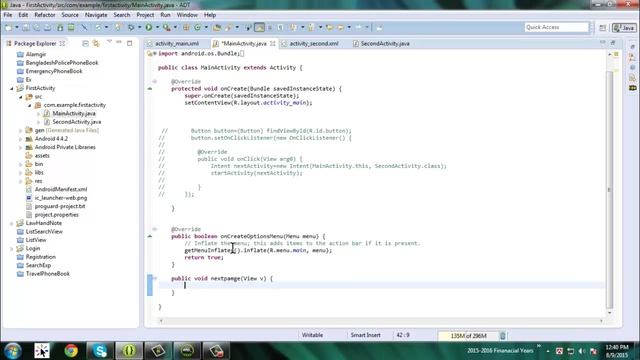Run garbage collector trash icon
Image resolution: width=640 pixels, height=360 pixels.
(503, 336)
